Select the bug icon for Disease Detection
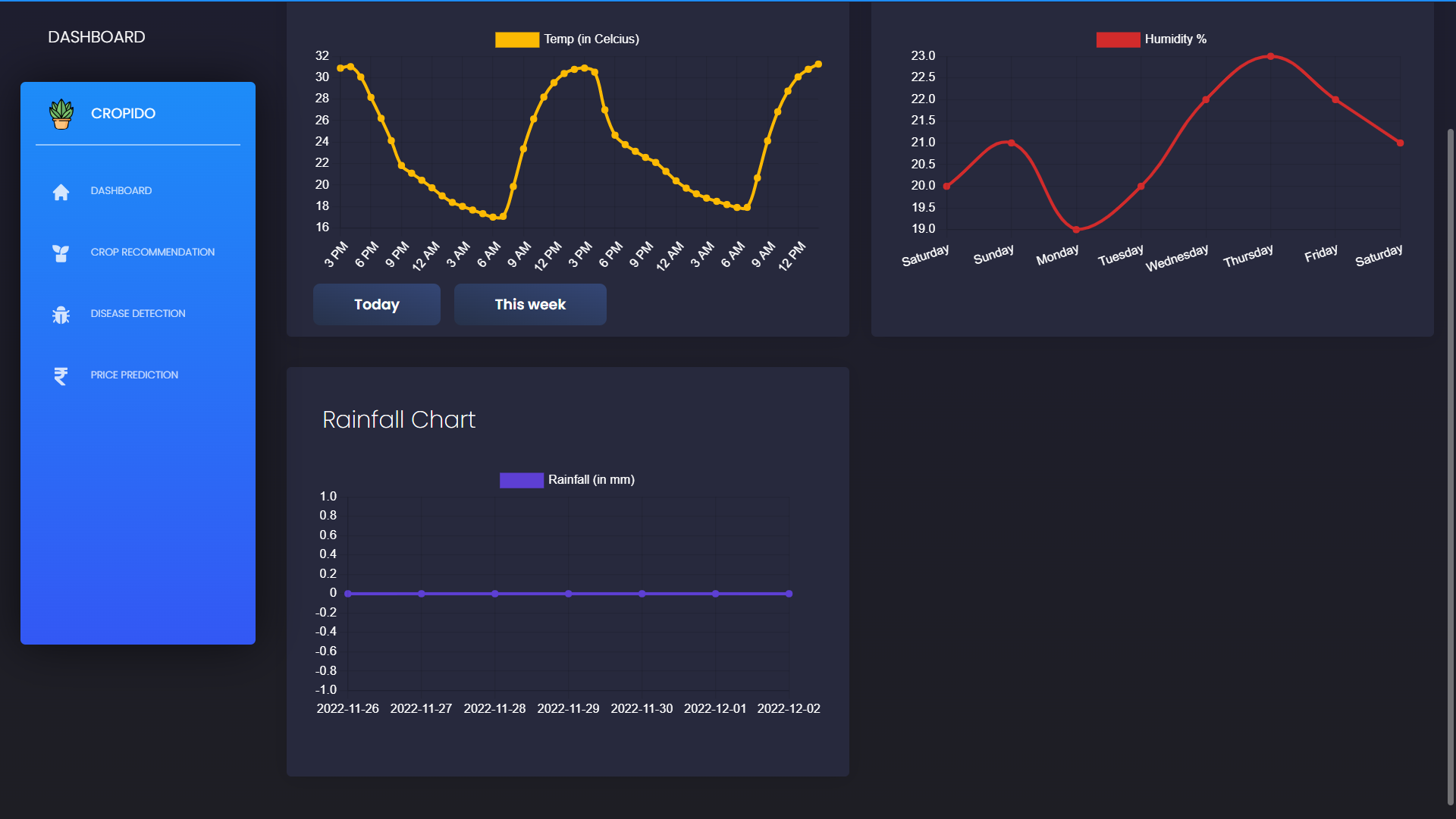1456x819 pixels. pyautogui.click(x=61, y=314)
